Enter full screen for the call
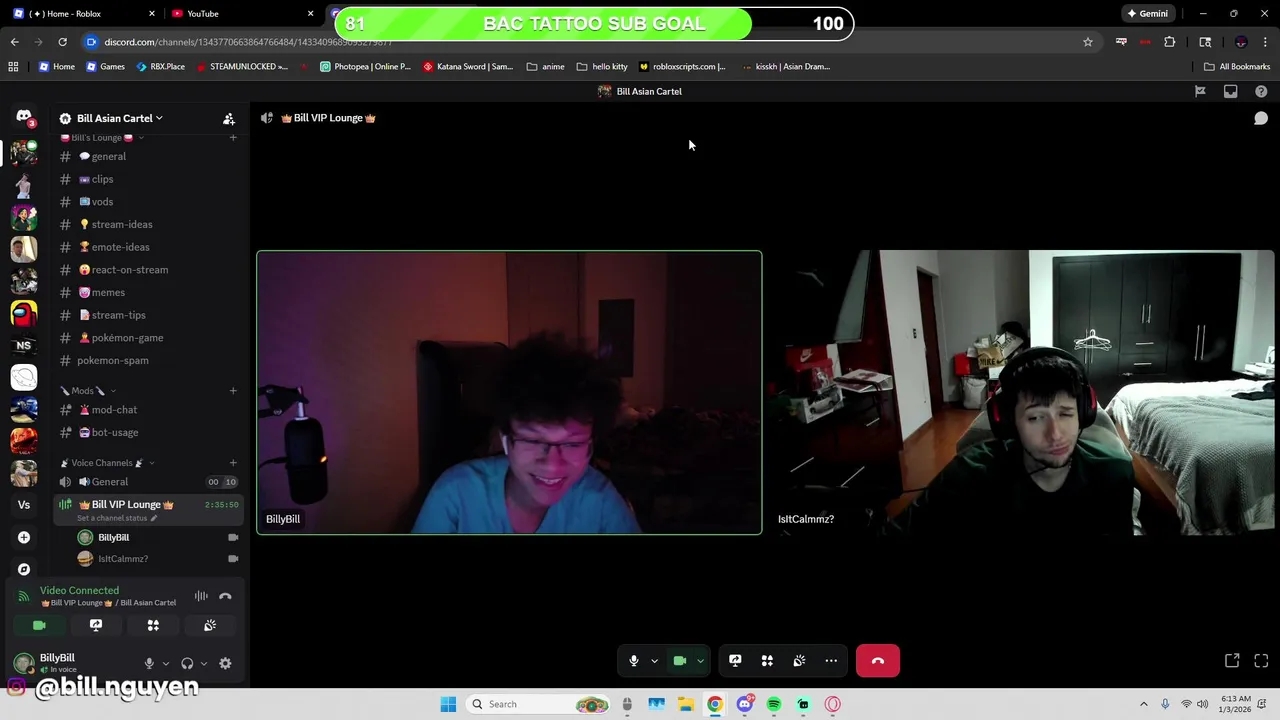Screen dimensions: 1280x720 (1261, 661)
